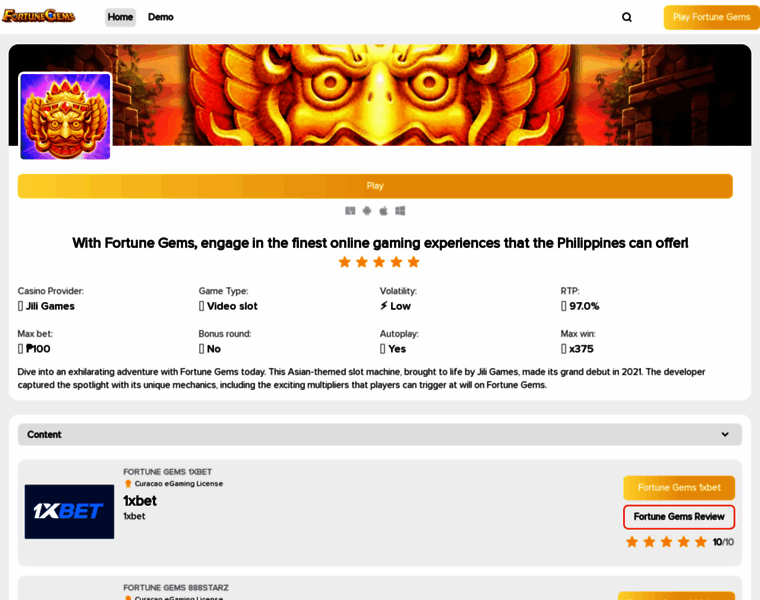Click the x375 max win value

pyautogui.click(x=581, y=349)
